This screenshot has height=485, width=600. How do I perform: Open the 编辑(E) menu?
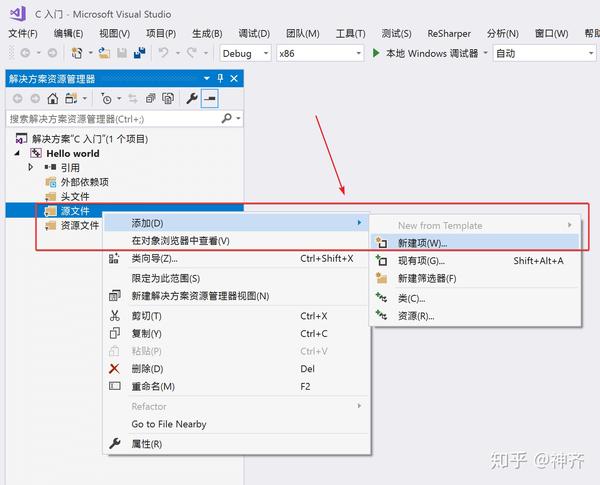click(68, 34)
